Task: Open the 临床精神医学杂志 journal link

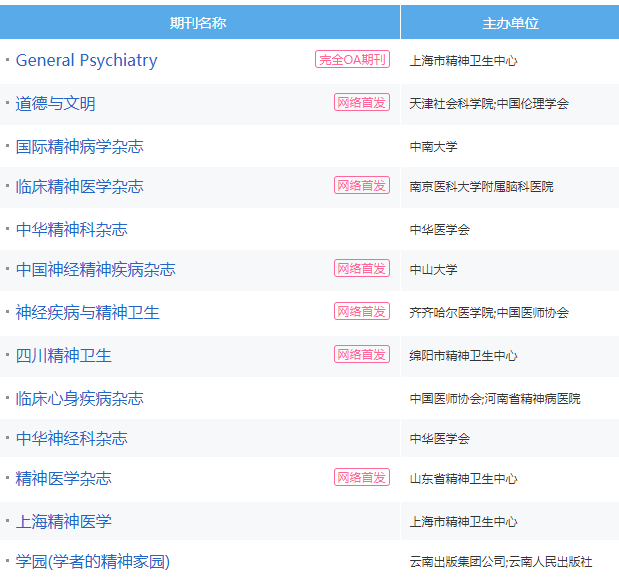Action: click(79, 186)
